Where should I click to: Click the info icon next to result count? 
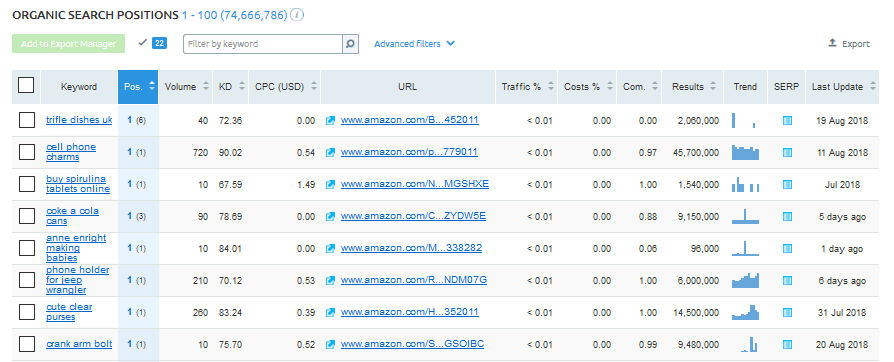pos(296,15)
